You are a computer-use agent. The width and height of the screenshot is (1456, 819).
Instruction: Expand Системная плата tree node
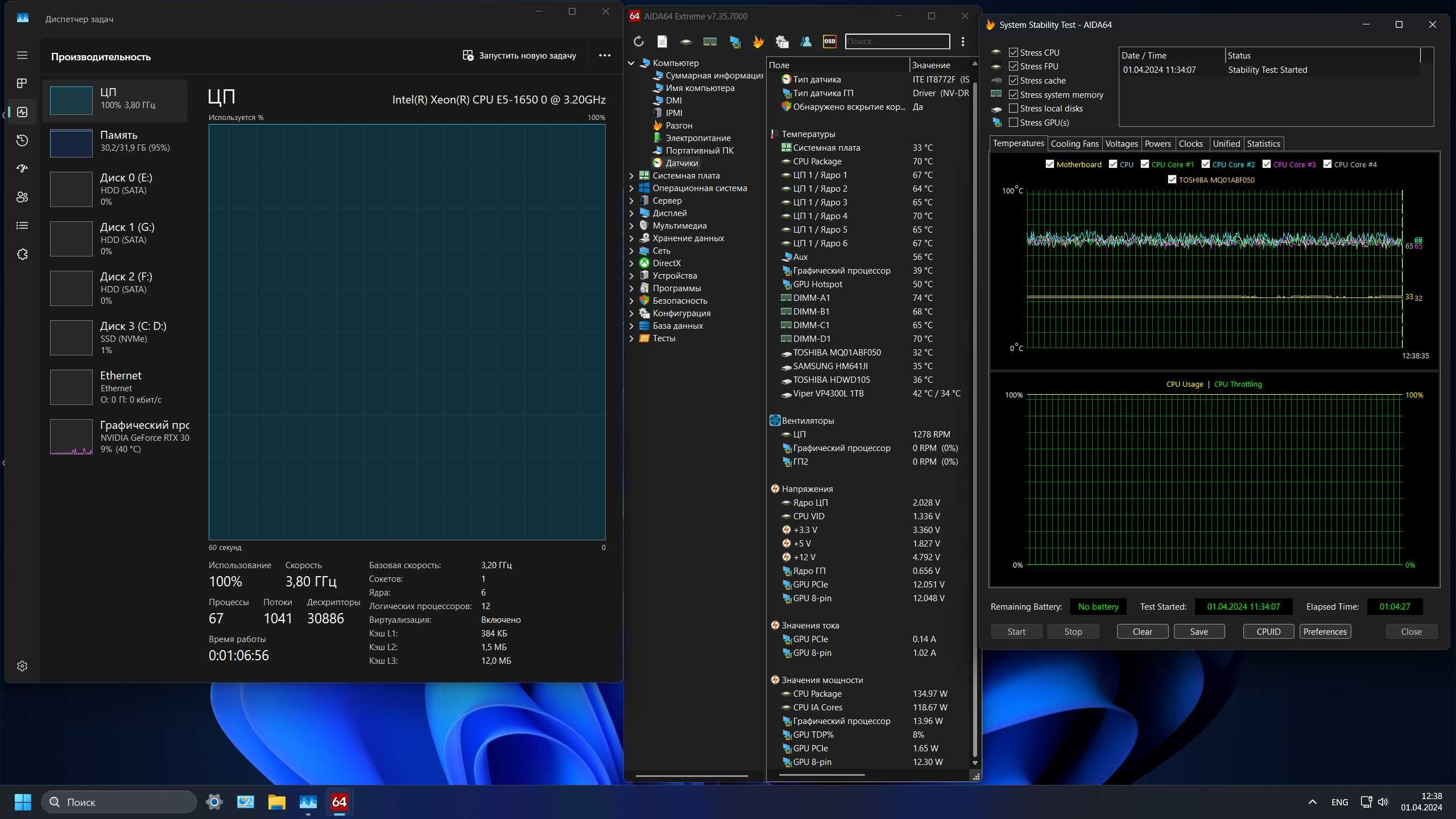point(631,176)
